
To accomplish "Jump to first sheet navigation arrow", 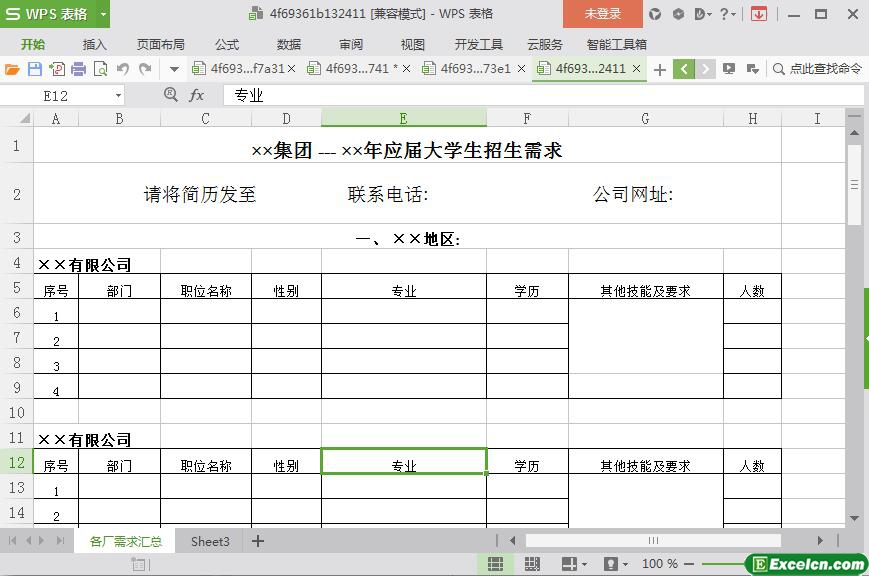I will click(12, 541).
